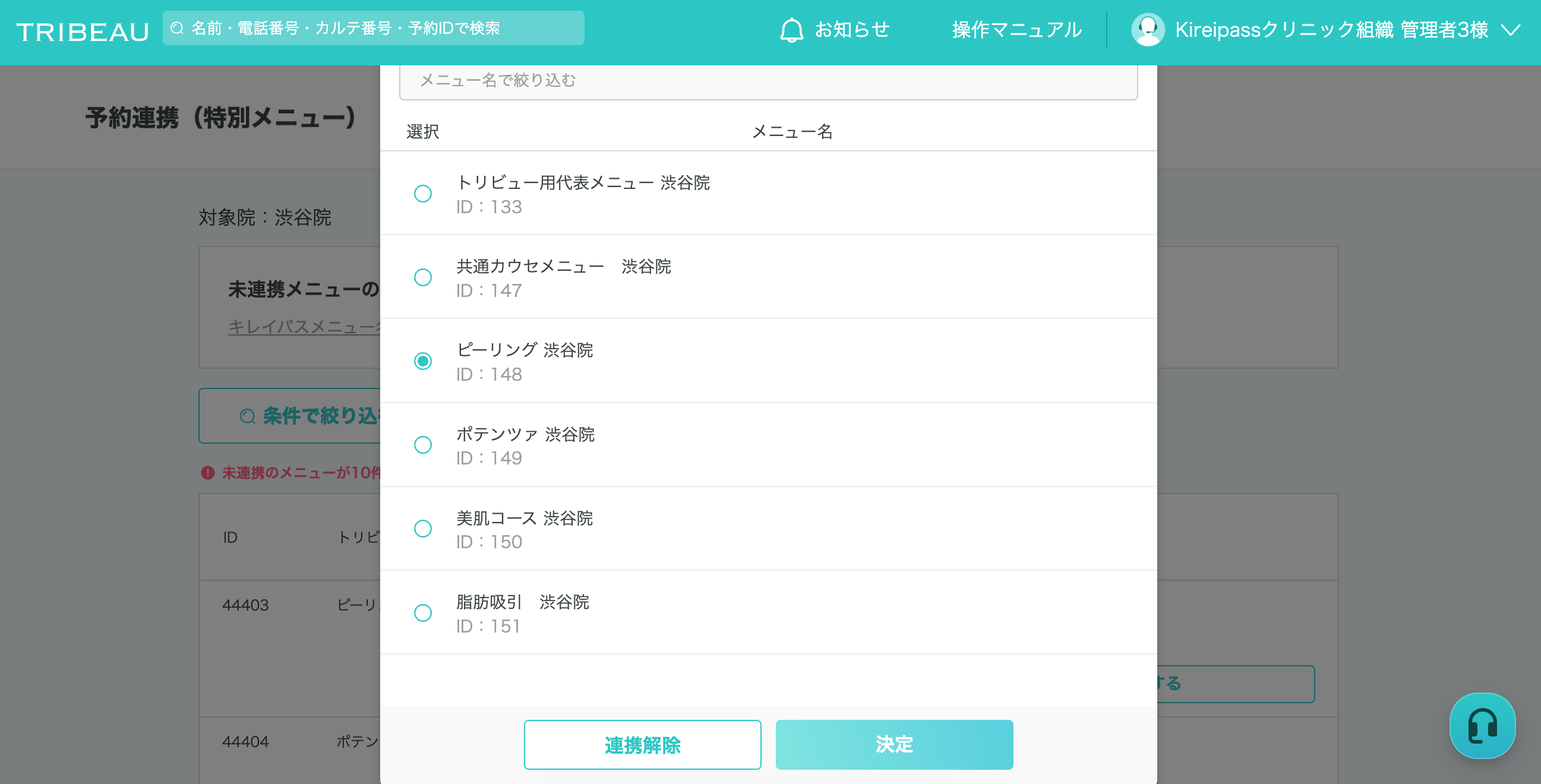The image size is (1541, 784).
Task: Click the red warning icon for unlinked menus
Action: click(207, 472)
